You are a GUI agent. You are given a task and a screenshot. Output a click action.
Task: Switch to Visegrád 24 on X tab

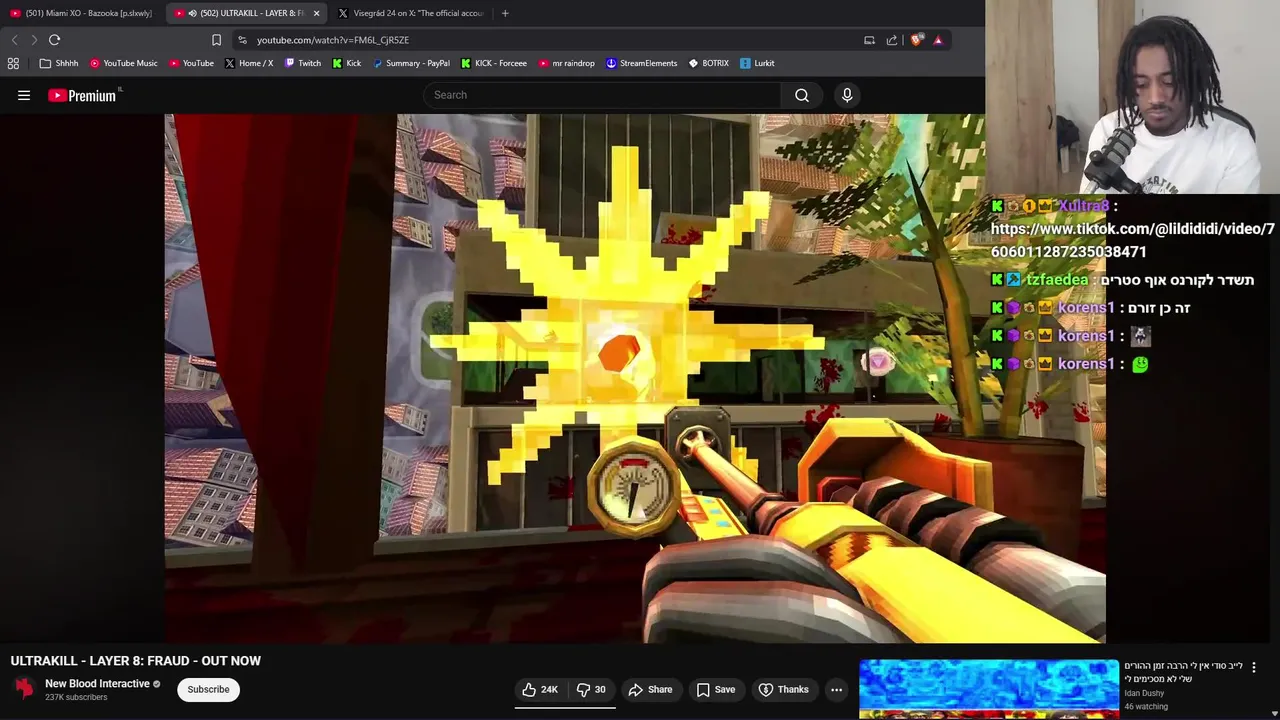click(x=411, y=13)
